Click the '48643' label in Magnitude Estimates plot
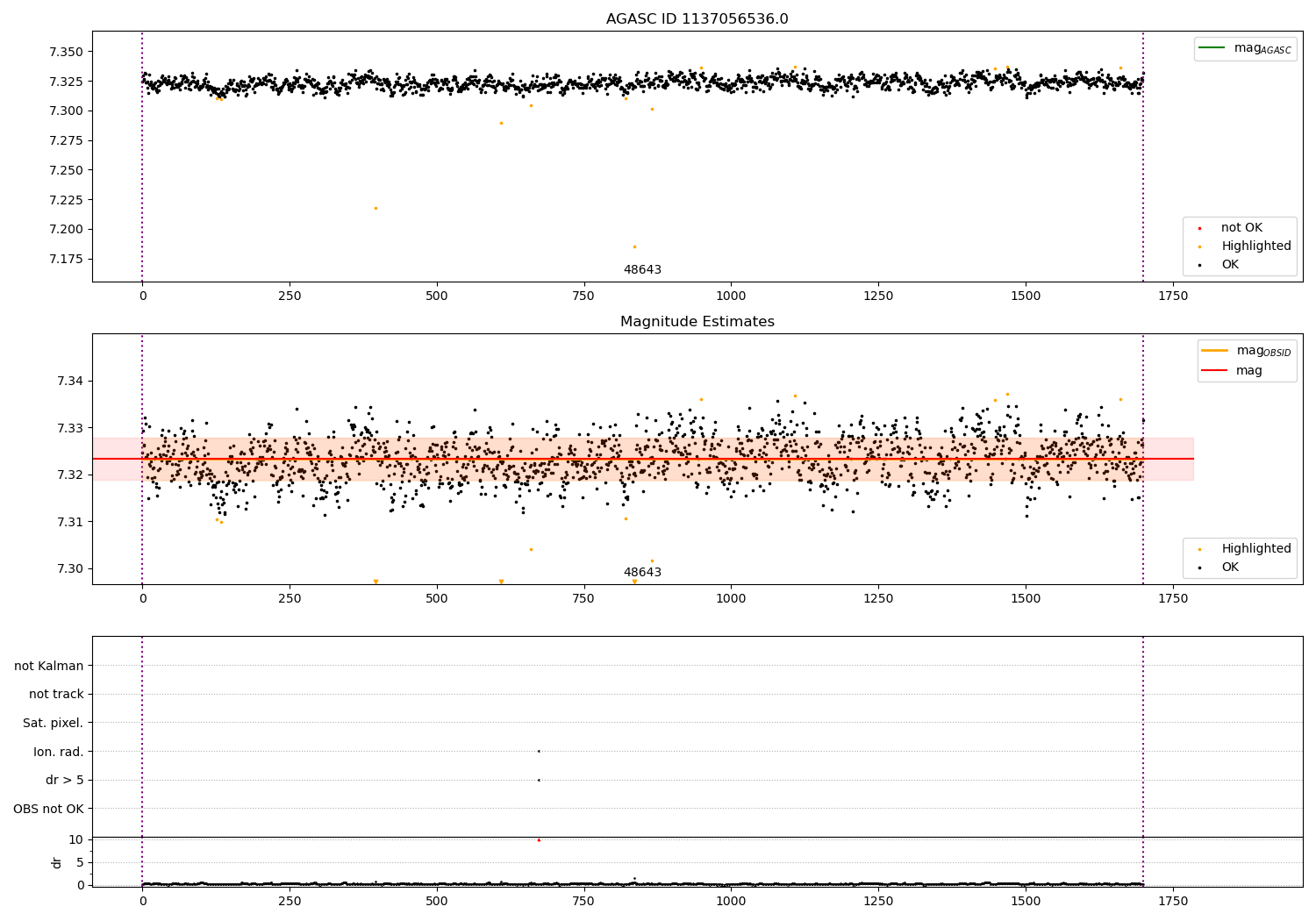1316x921 pixels. coord(642,573)
